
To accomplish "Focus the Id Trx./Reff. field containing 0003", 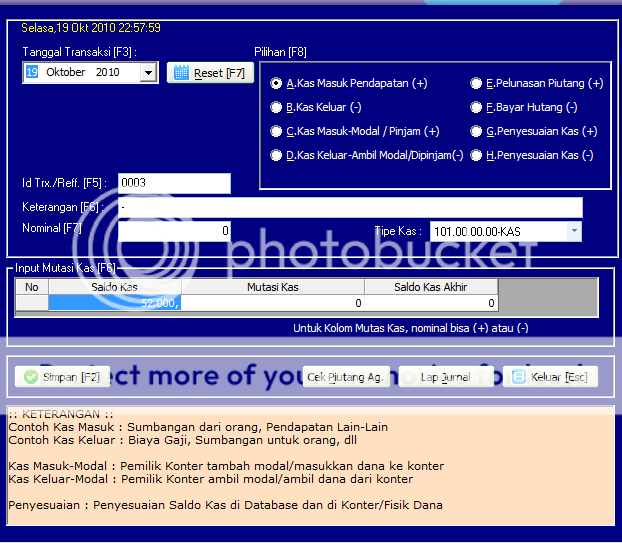I will click(x=174, y=183).
